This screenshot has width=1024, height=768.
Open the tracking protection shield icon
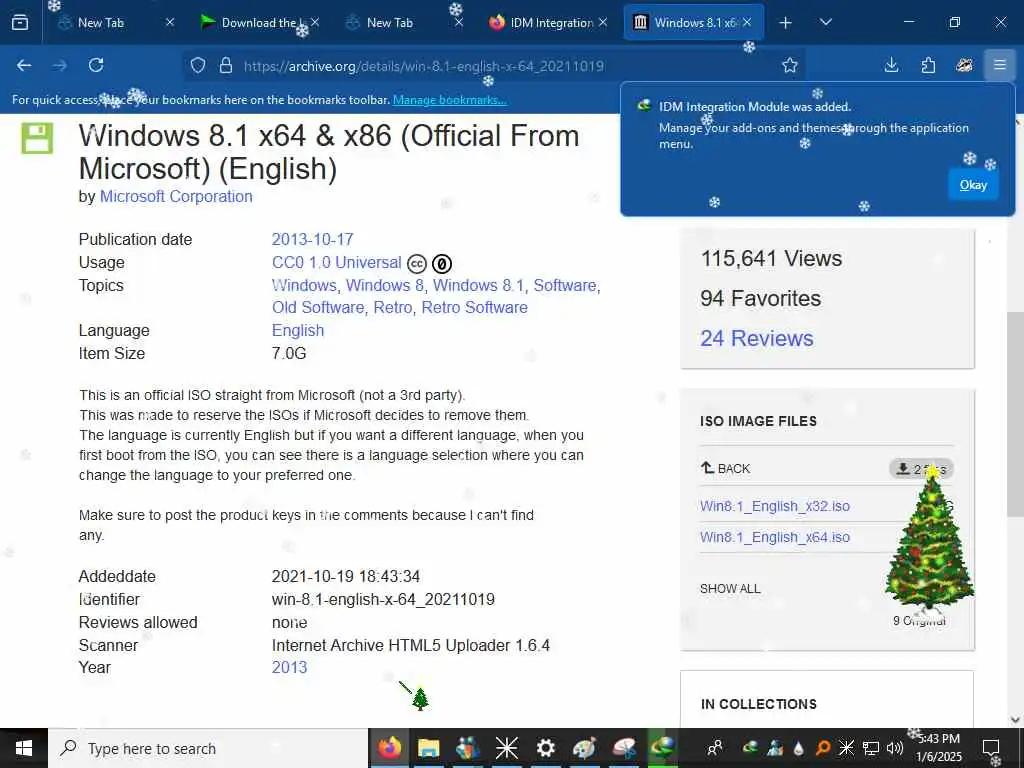198,65
